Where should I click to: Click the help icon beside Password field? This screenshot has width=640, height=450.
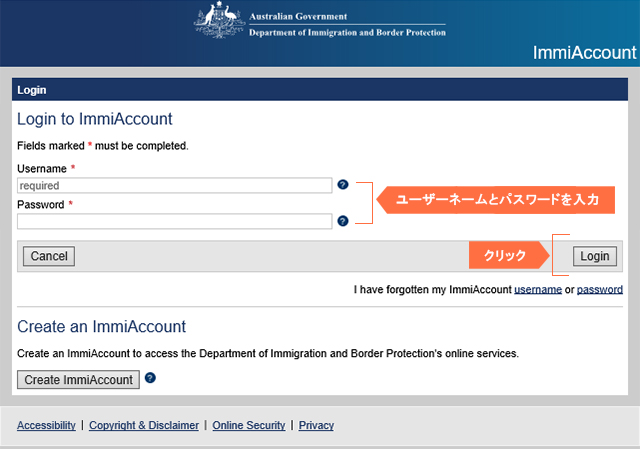click(343, 221)
